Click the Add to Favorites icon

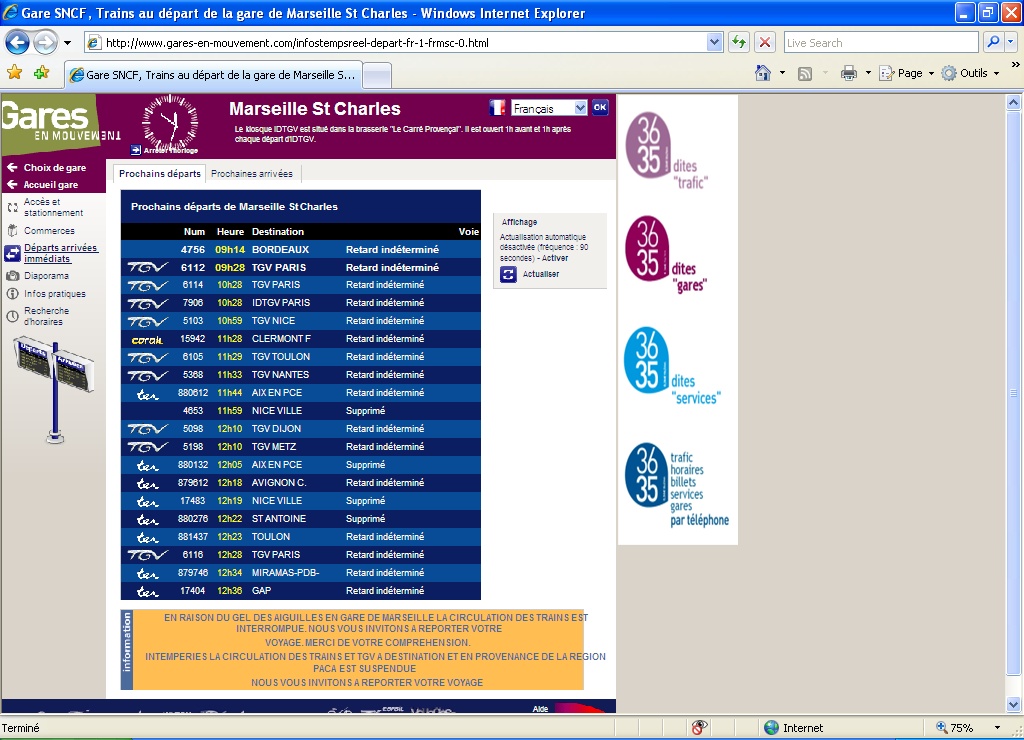click(x=41, y=73)
